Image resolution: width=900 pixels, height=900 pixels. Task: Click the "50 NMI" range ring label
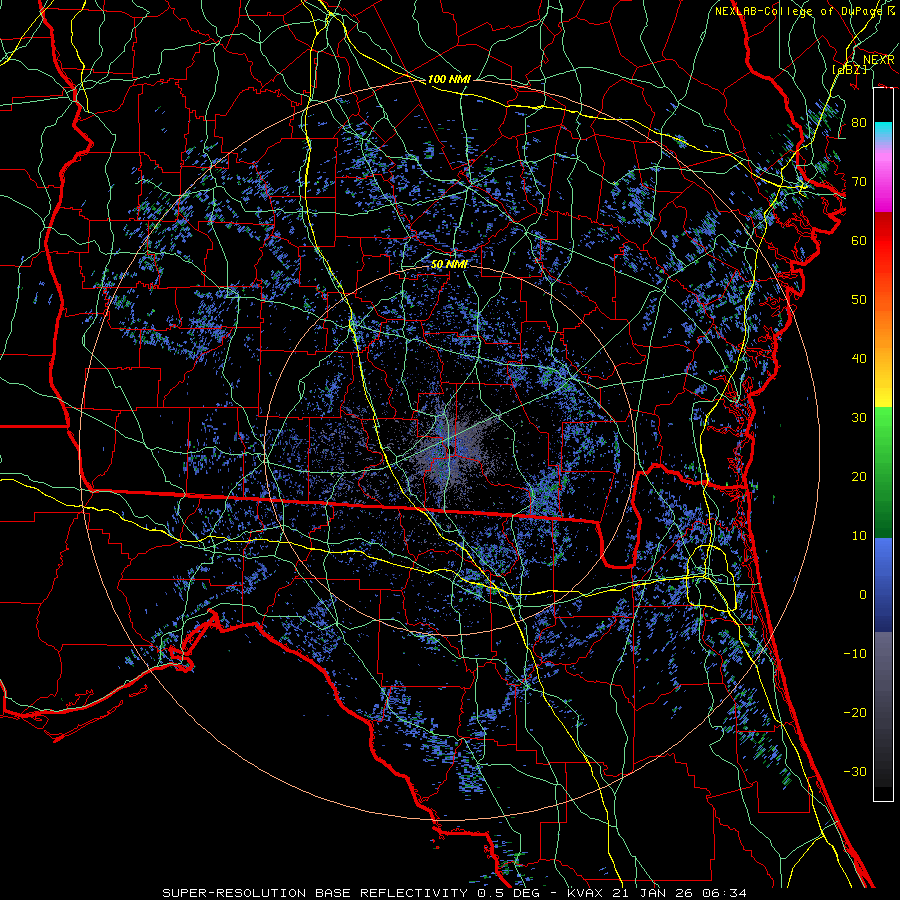[449, 264]
